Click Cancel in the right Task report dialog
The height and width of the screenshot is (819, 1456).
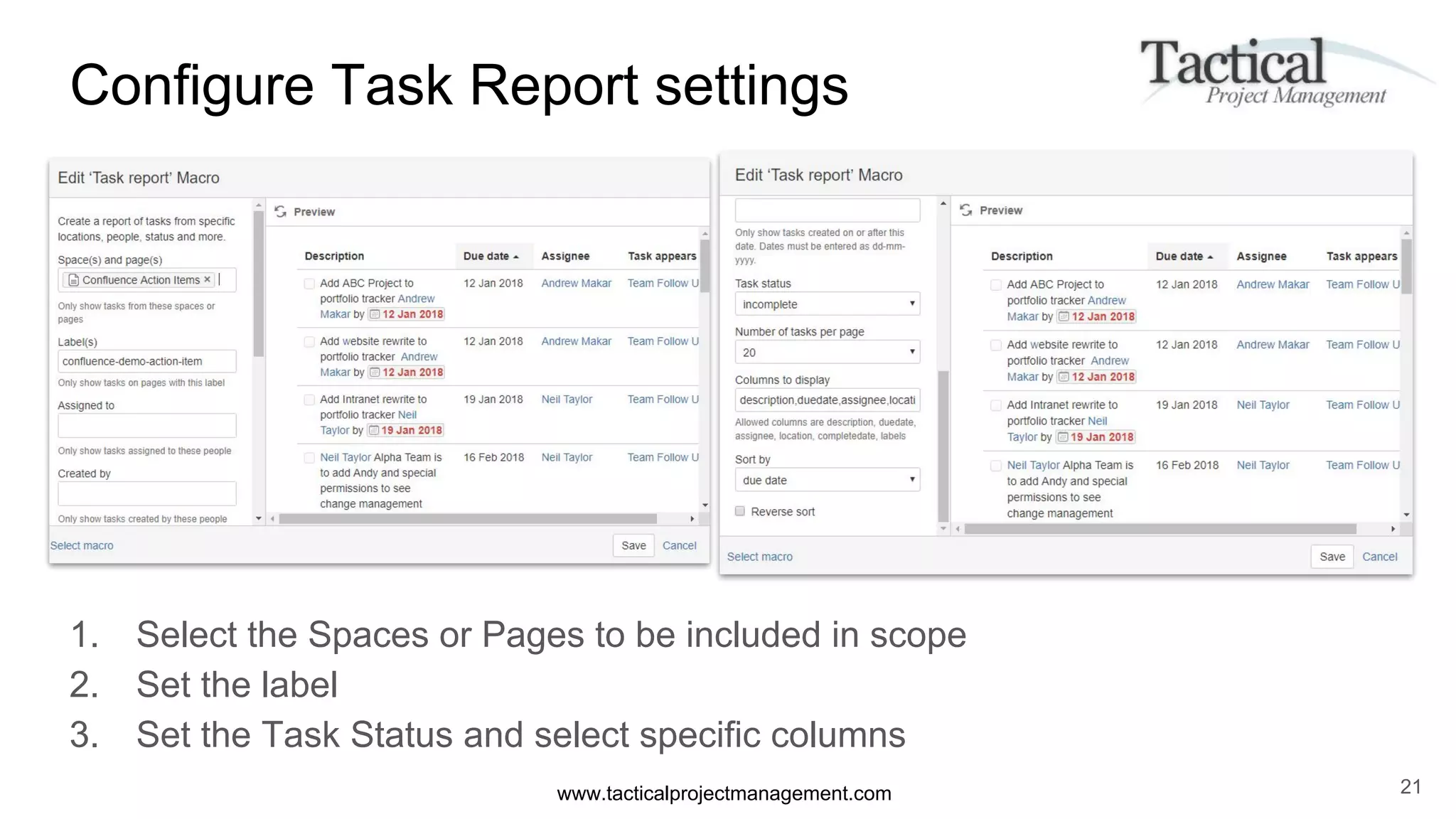pyautogui.click(x=1380, y=557)
